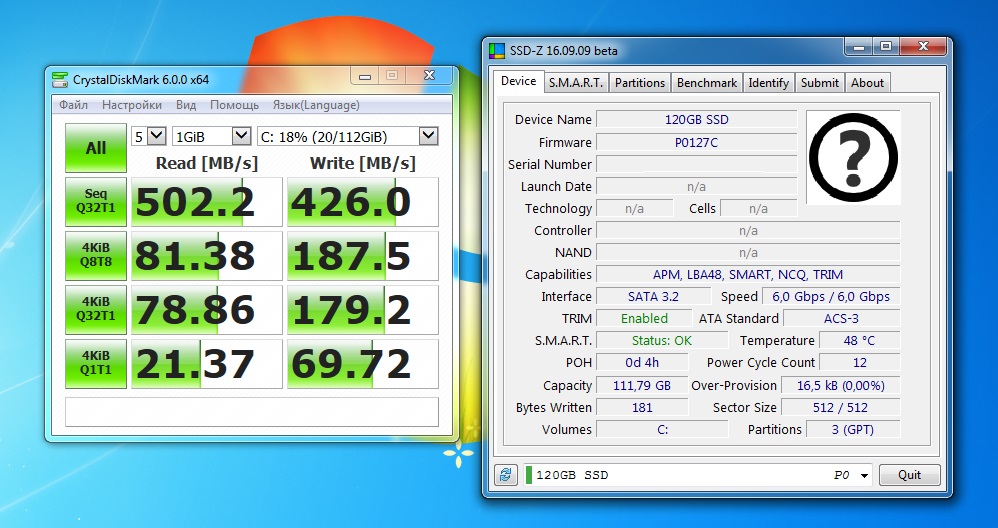998x528 pixels.
Task: Click the empty comment field in CrystalDiskMark
Action: click(x=251, y=412)
